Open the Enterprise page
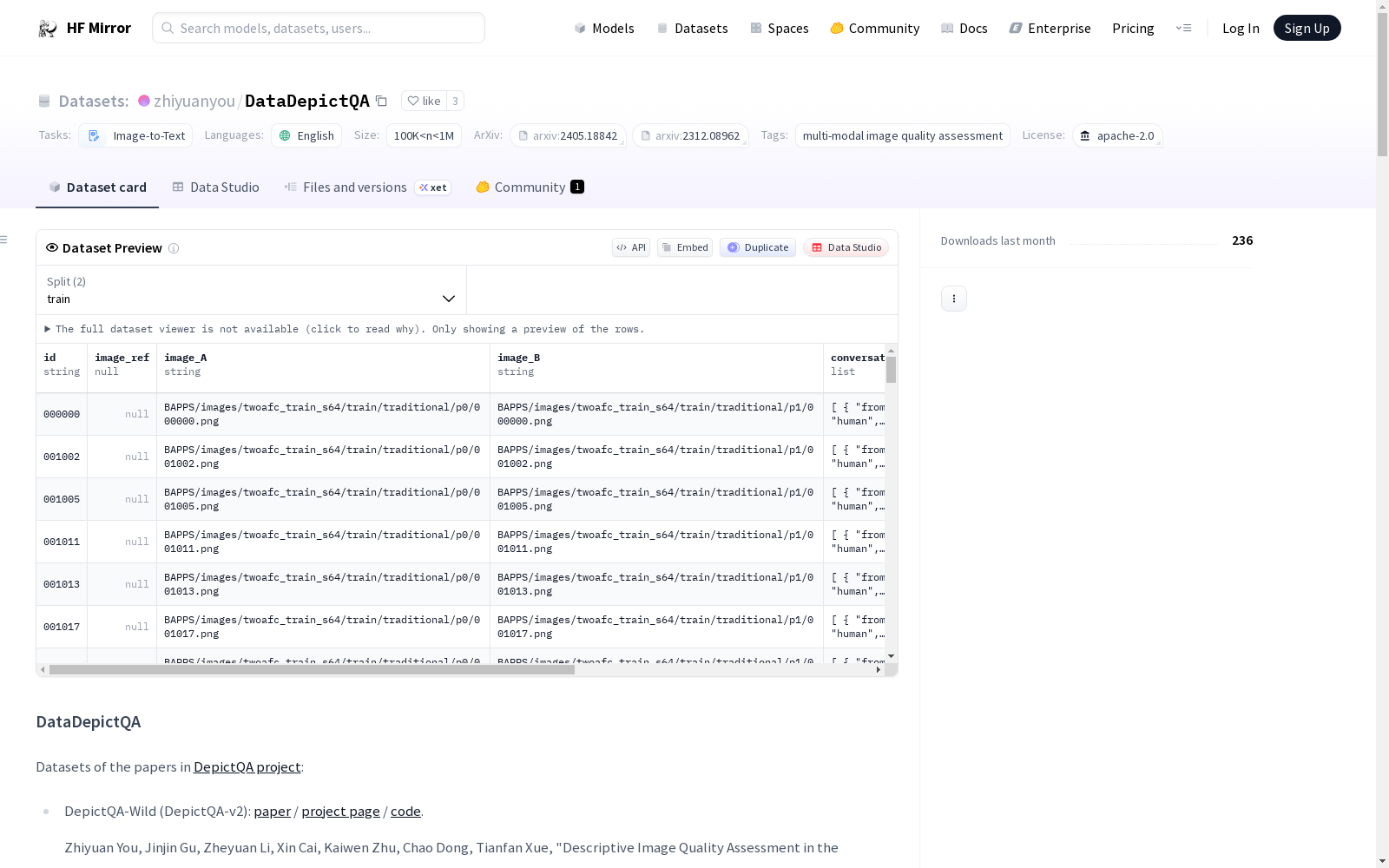 [x=1050, y=28]
